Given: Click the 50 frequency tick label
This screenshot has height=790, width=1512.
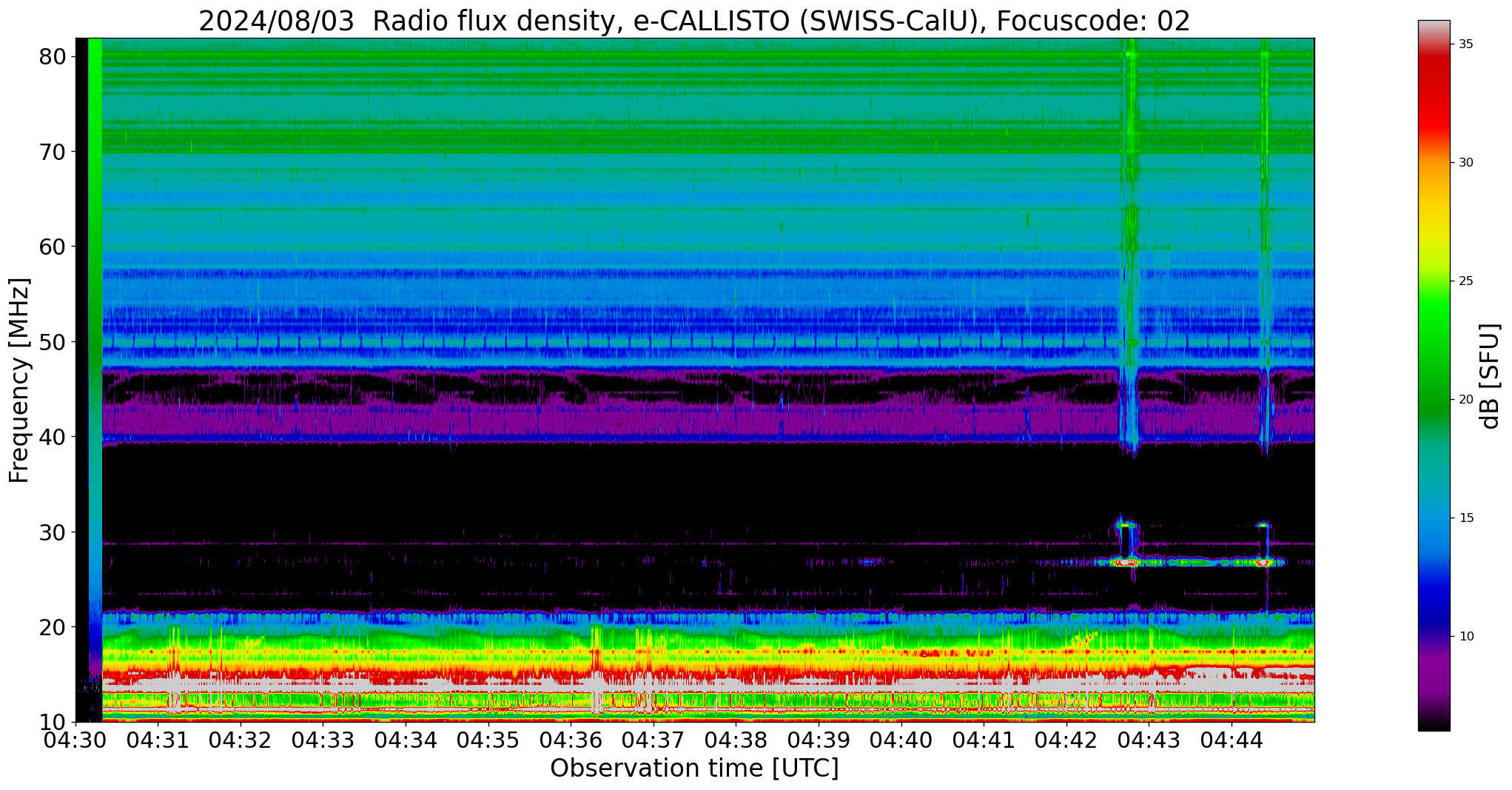Looking at the screenshot, I should [53, 342].
